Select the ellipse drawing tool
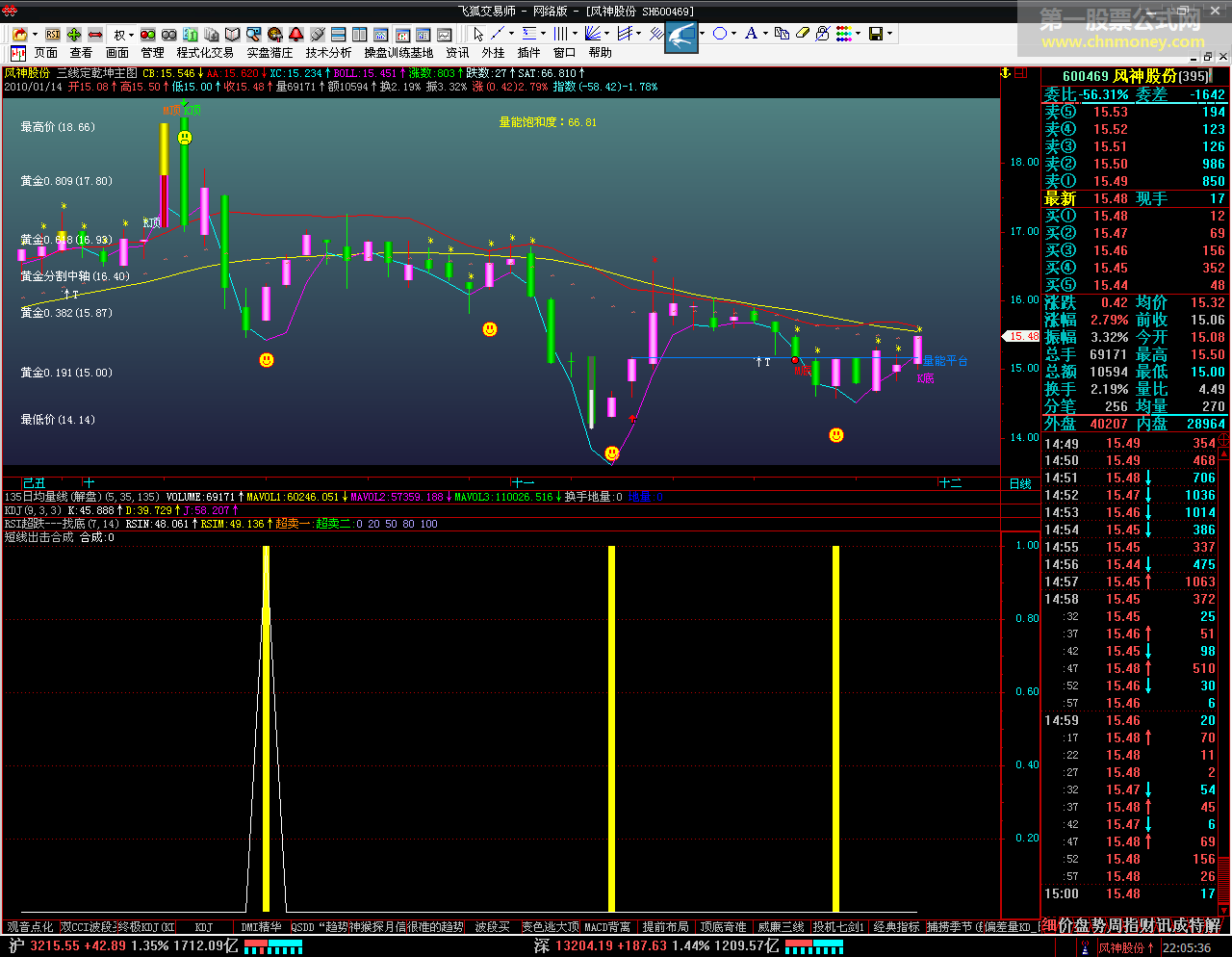The height and width of the screenshot is (957, 1232). [720, 34]
